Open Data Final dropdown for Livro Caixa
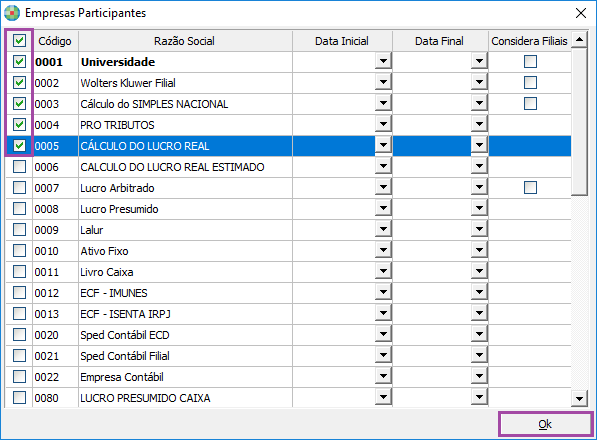The width and height of the screenshot is (597, 440). (x=479, y=271)
